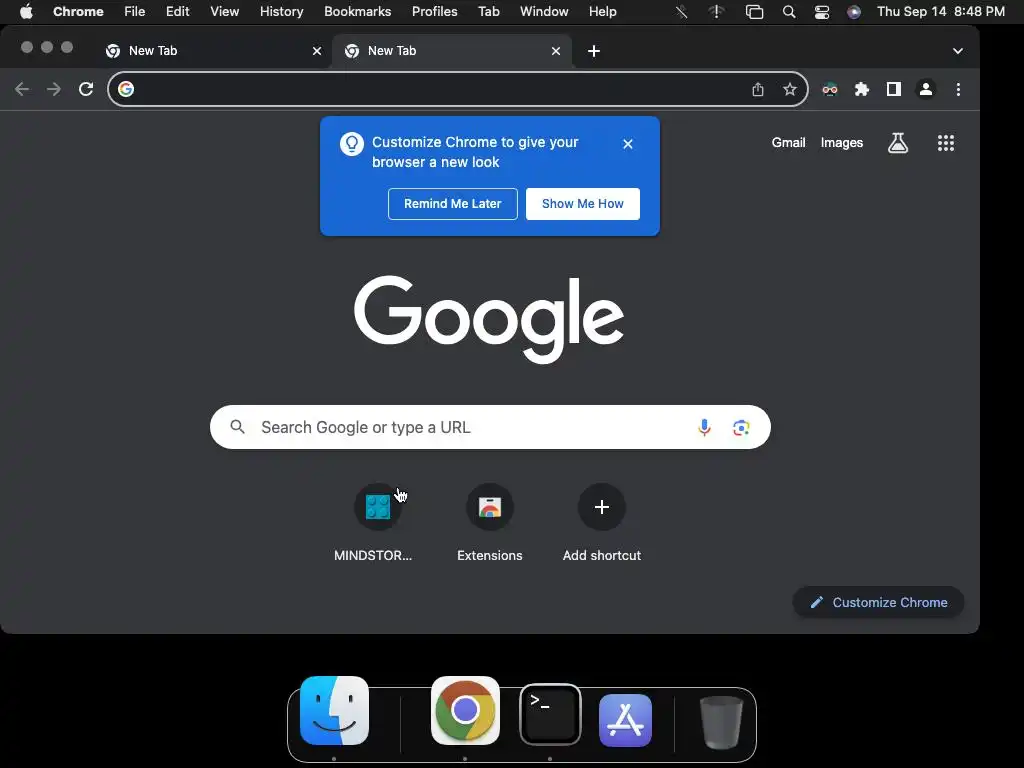This screenshot has width=1024, height=768.
Task: Open the History menu
Action: coord(281,12)
